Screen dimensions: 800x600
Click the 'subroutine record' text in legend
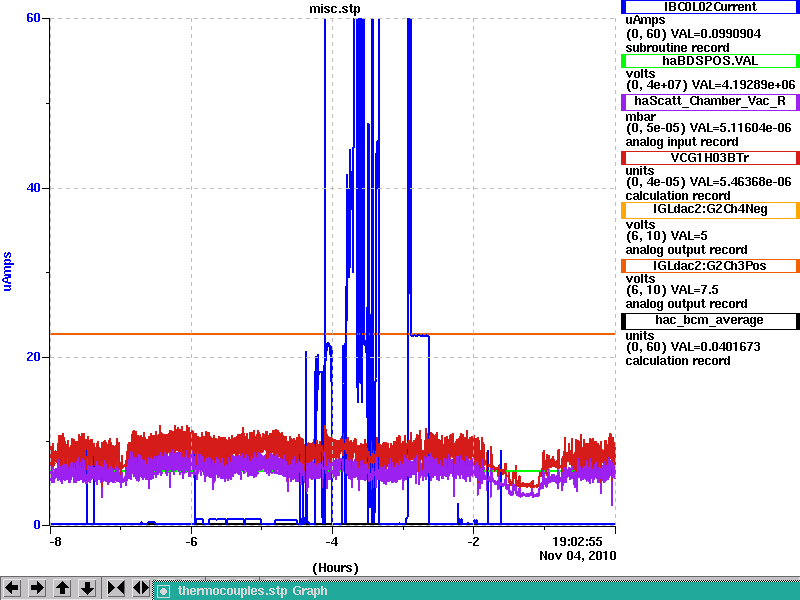(x=678, y=48)
